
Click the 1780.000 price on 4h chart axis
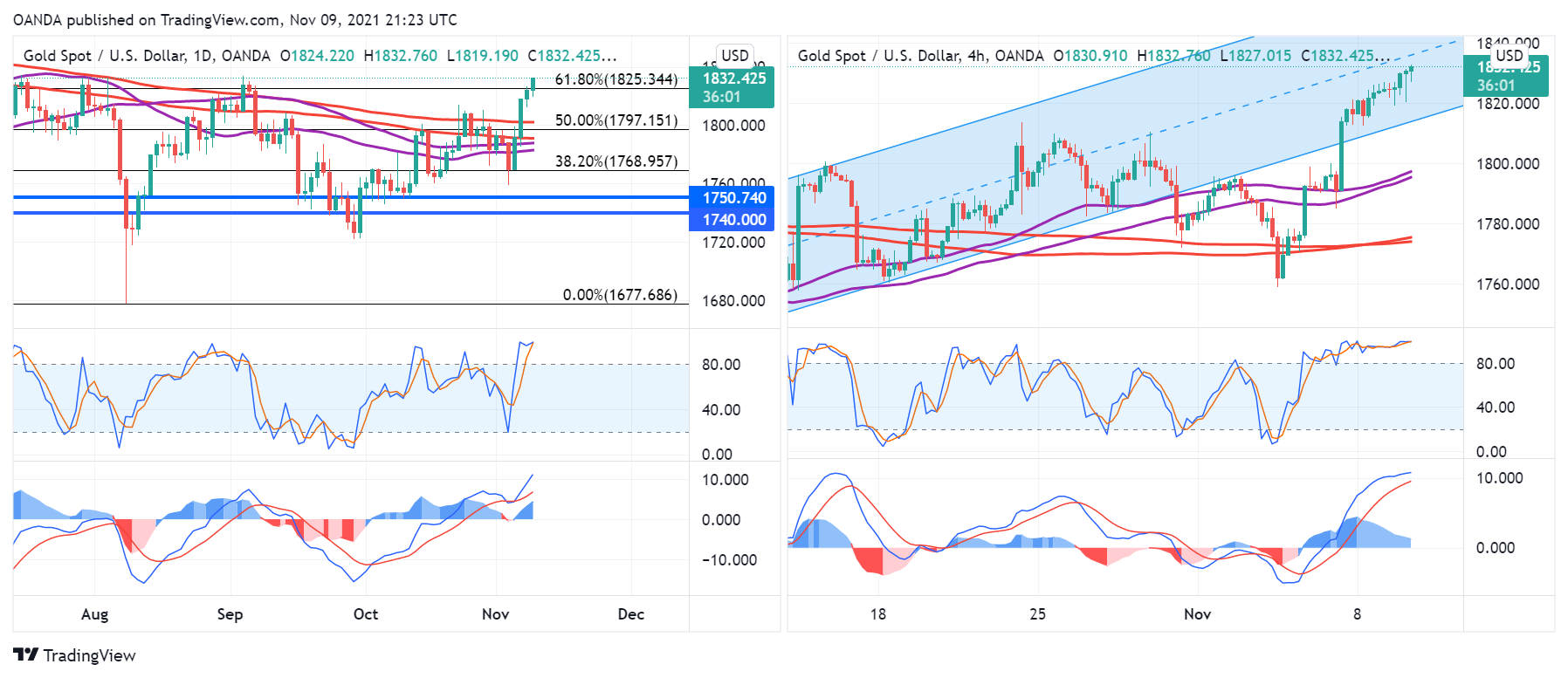point(1508,224)
